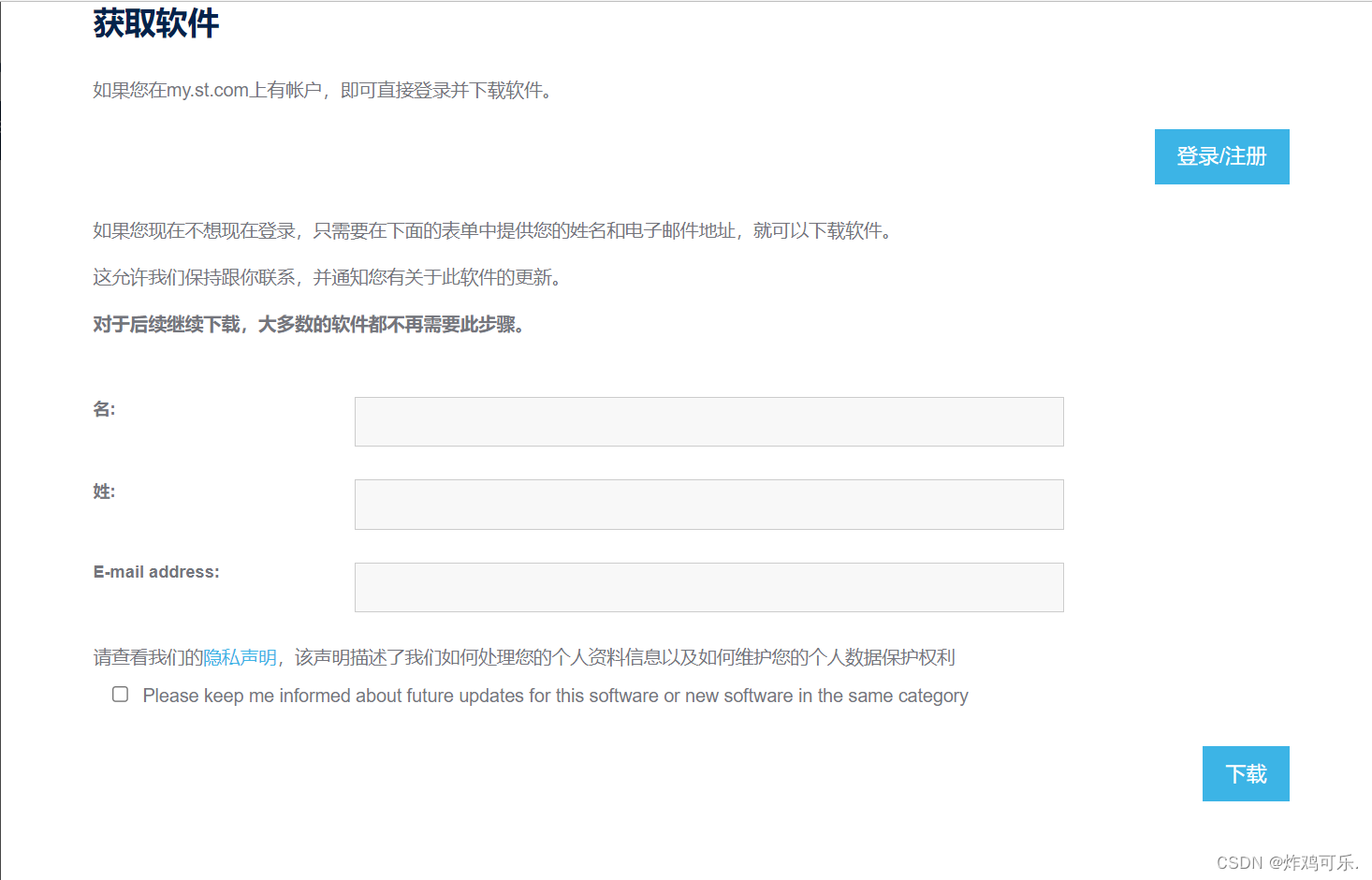Click the checkbox label about future updates
The width and height of the screenshot is (1372, 880).
click(x=554, y=695)
